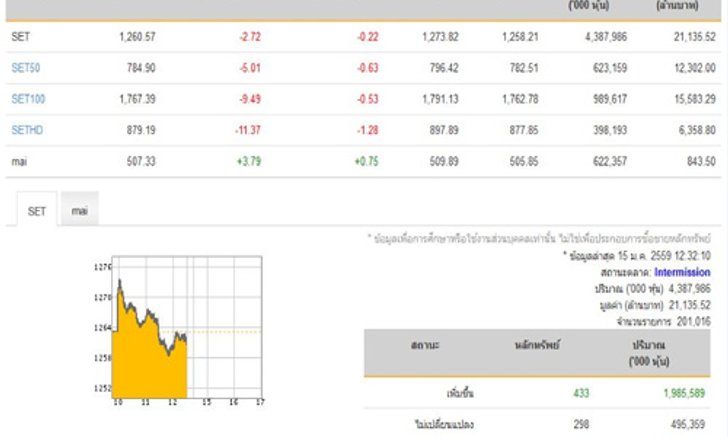Select SETHD value 6,358.80

tap(697, 130)
